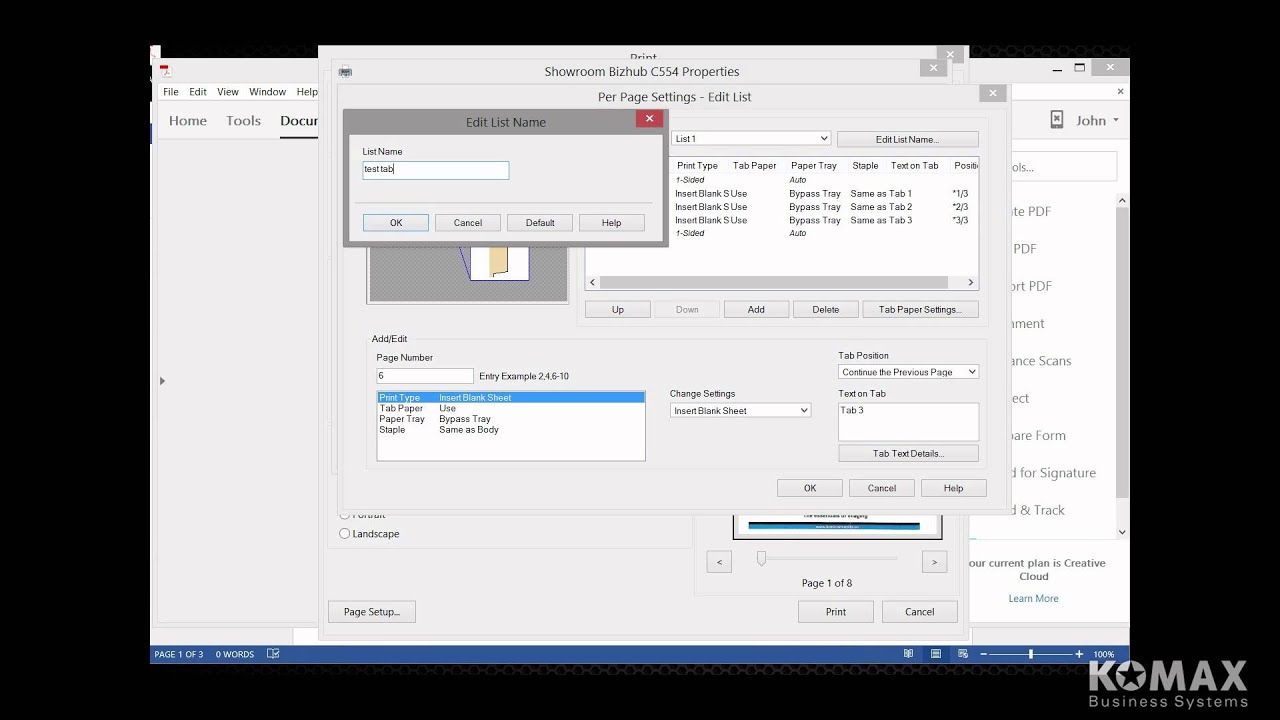Screen dimensions: 1280x720
Task: Open the Change Settings dropdown
Action: point(740,411)
